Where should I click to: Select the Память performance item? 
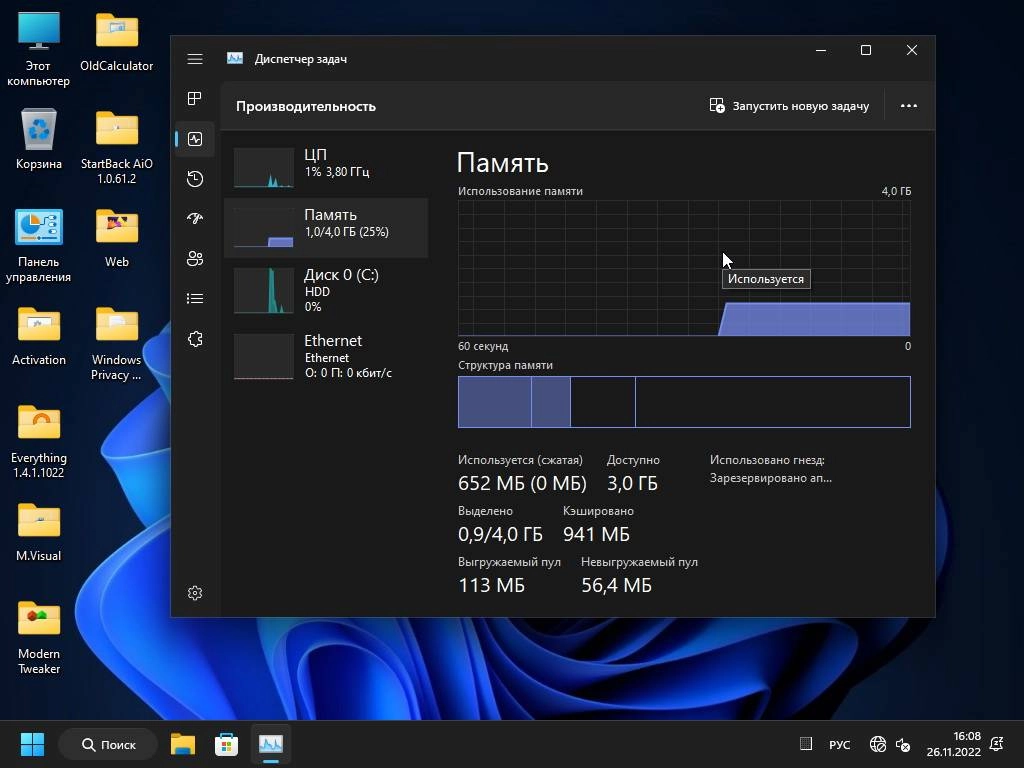pos(326,227)
